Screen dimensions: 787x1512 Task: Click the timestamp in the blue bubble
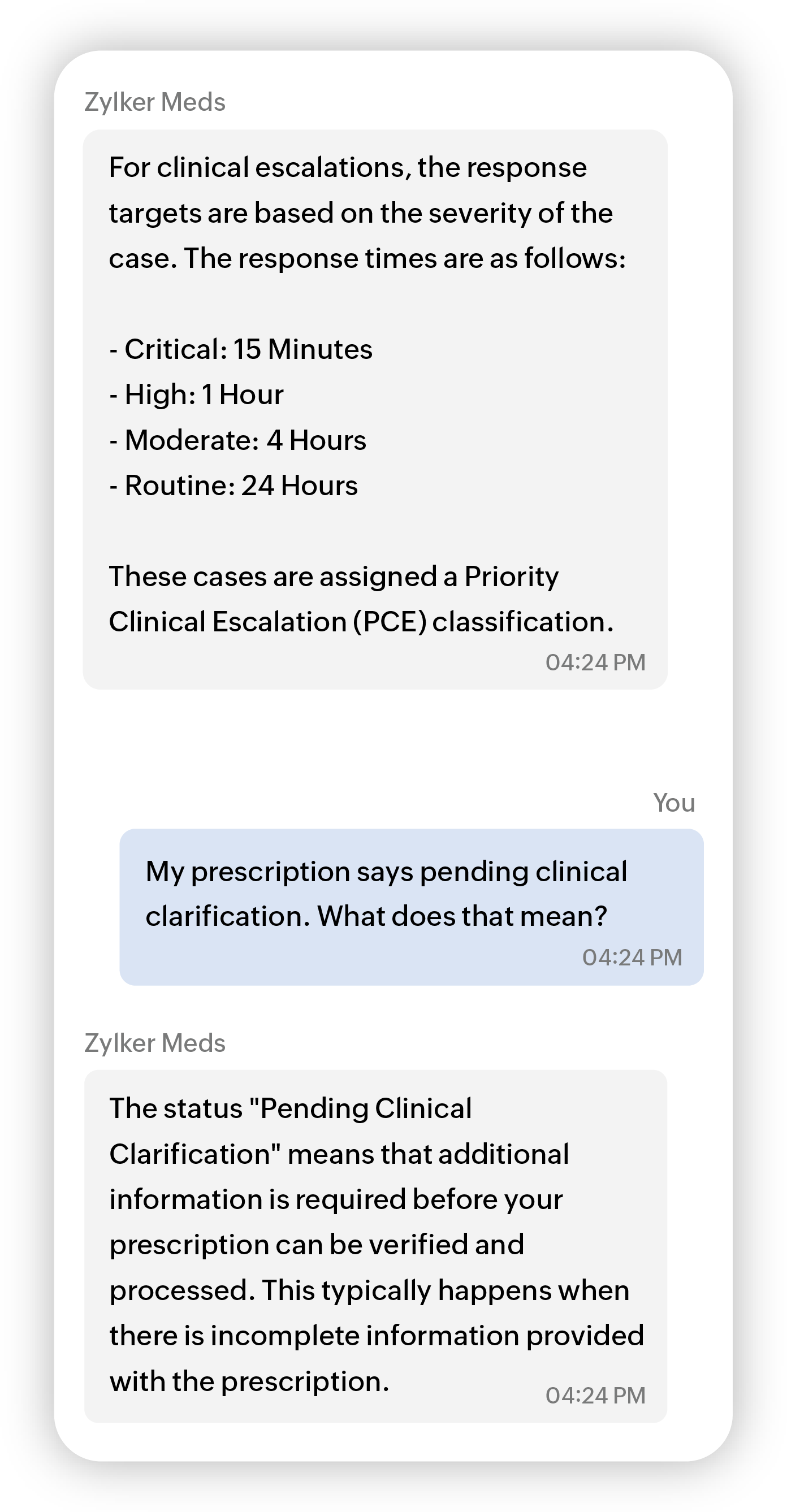pyautogui.click(x=632, y=958)
